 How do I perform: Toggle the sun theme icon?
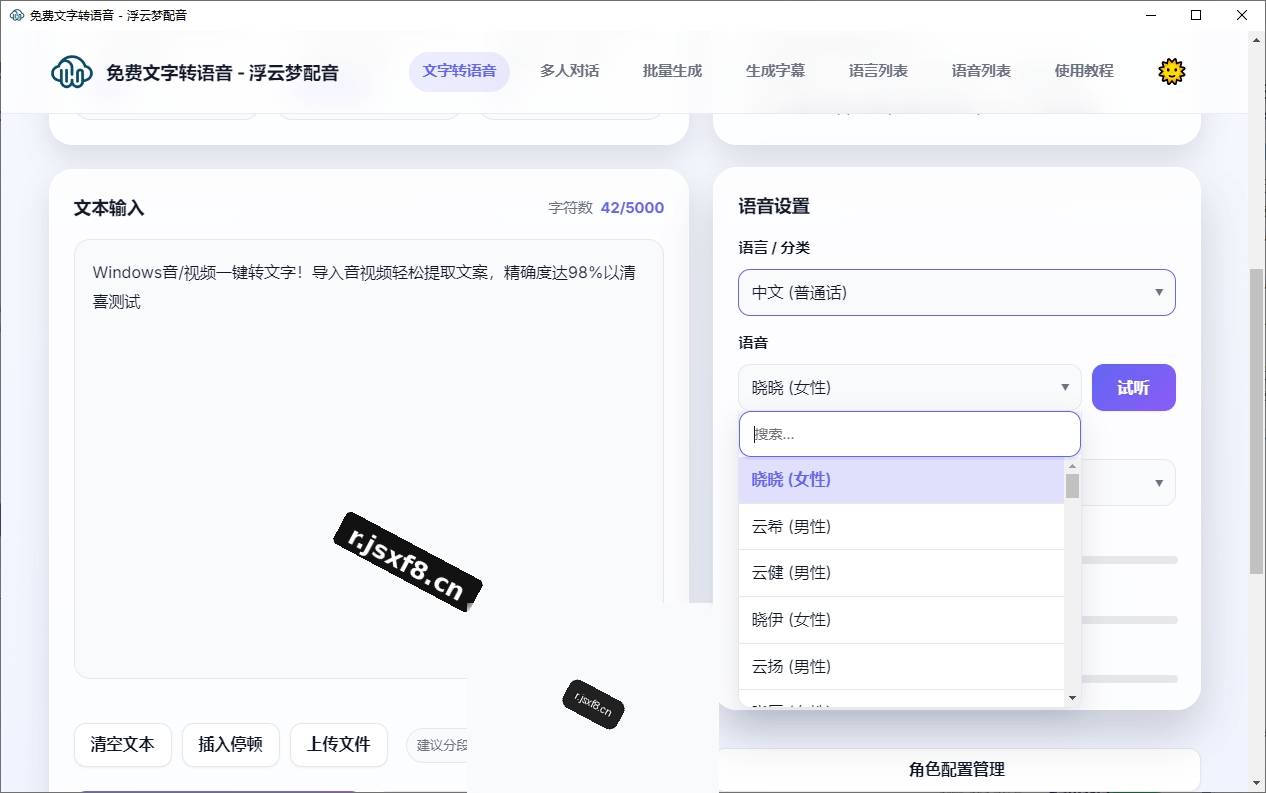pyautogui.click(x=1171, y=71)
